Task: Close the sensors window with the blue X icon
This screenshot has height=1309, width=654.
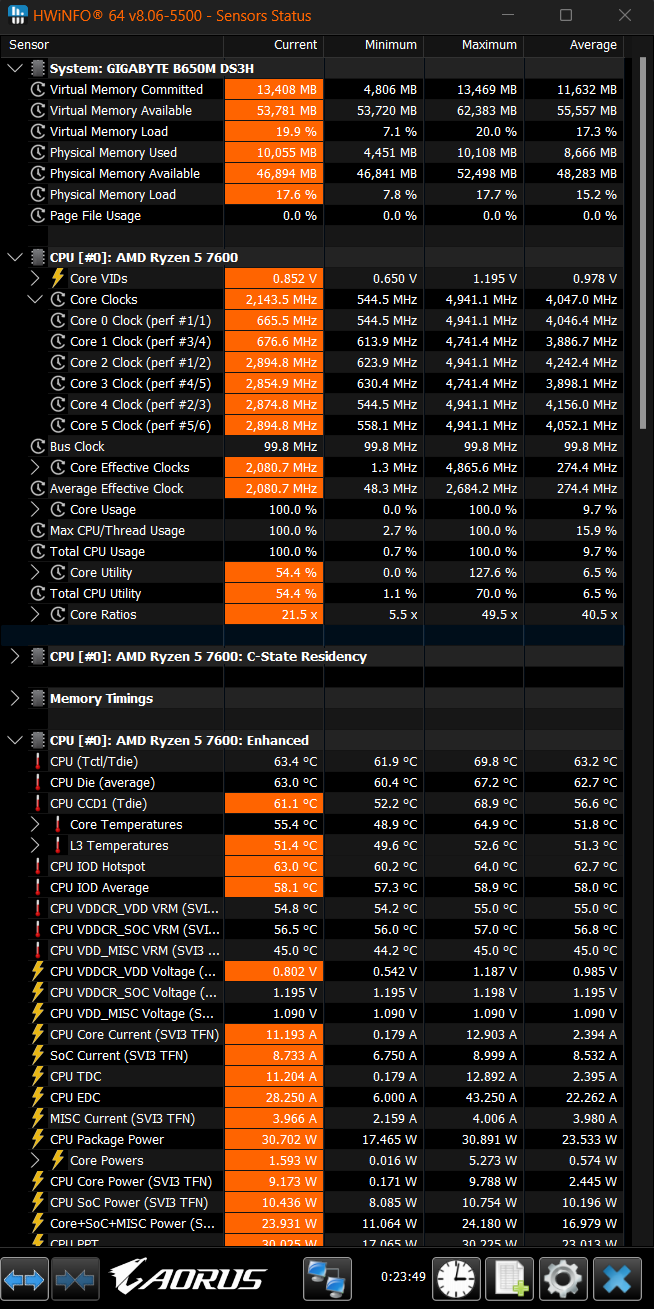Action: pyautogui.click(x=617, y=1278)
